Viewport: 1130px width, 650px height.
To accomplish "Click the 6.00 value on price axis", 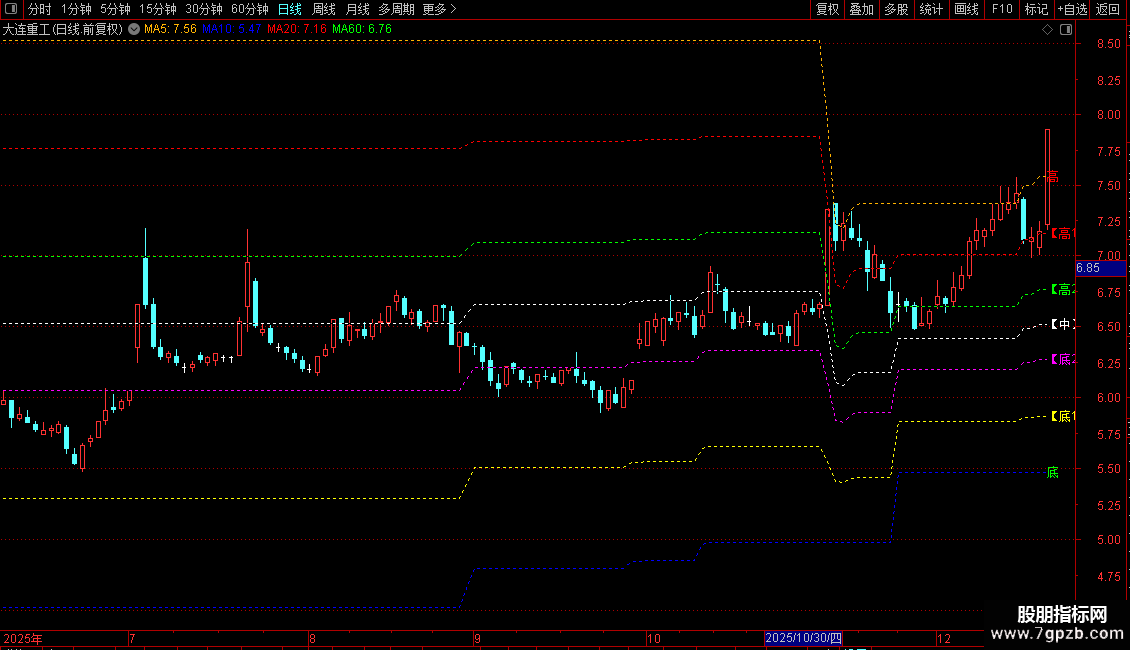I will (1108, 398).
